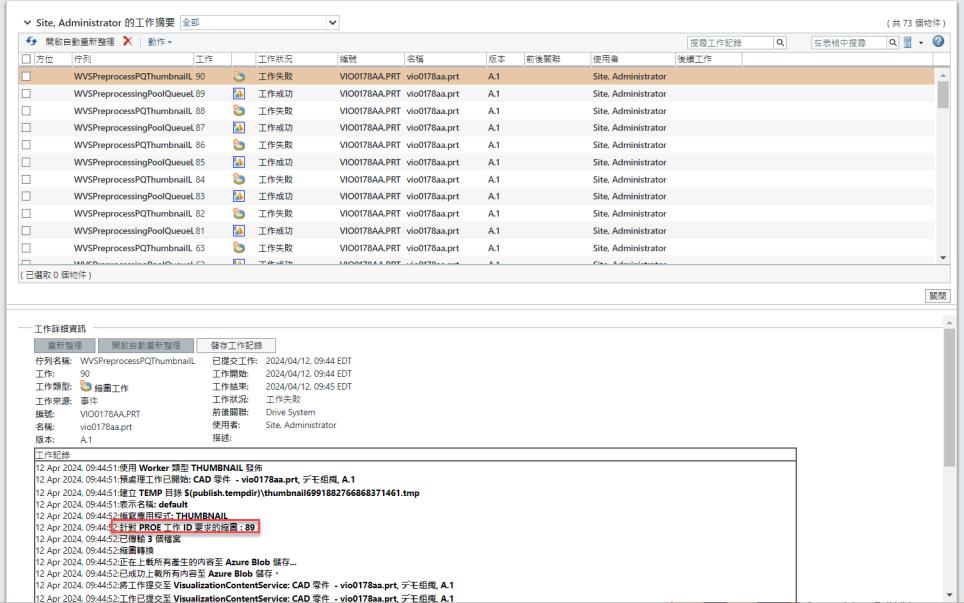The height and width of the screenshot is (603, 964).
Task: Click the magnifier next to 搜尋工作記錄
Action: point(780,42)
